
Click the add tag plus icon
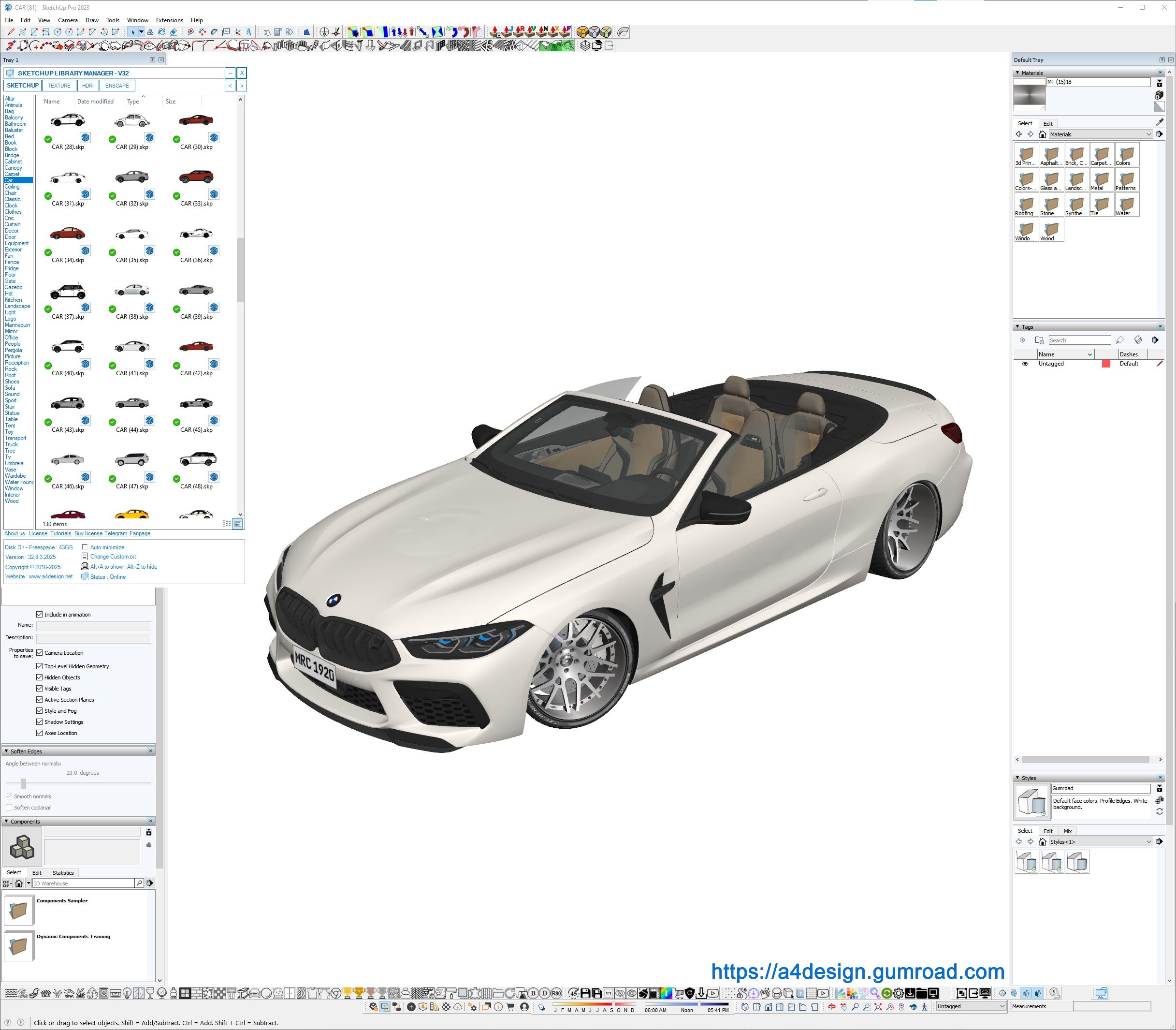click(1022, 340)
